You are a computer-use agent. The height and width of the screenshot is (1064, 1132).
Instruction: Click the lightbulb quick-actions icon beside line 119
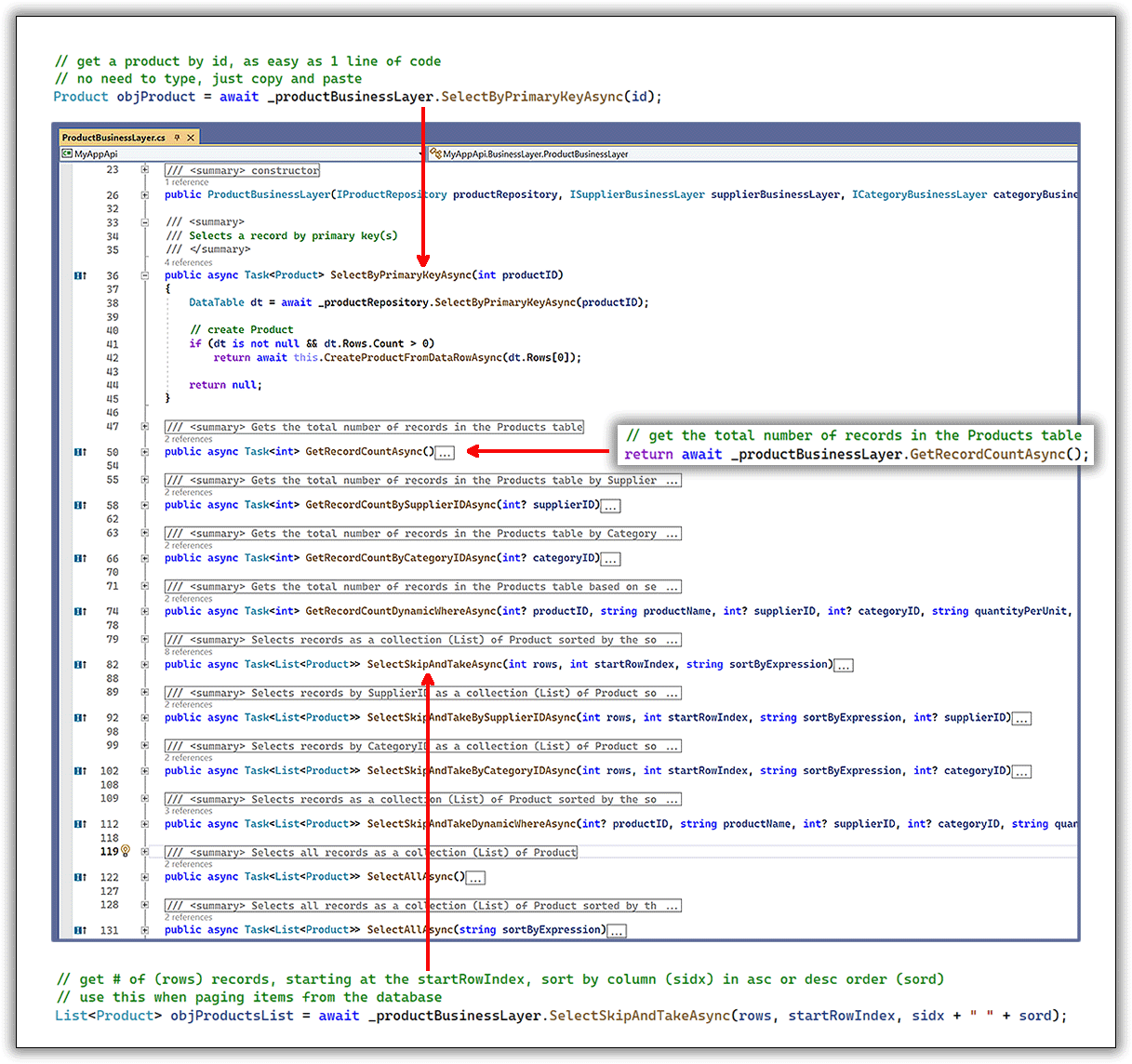pos(125,851)
